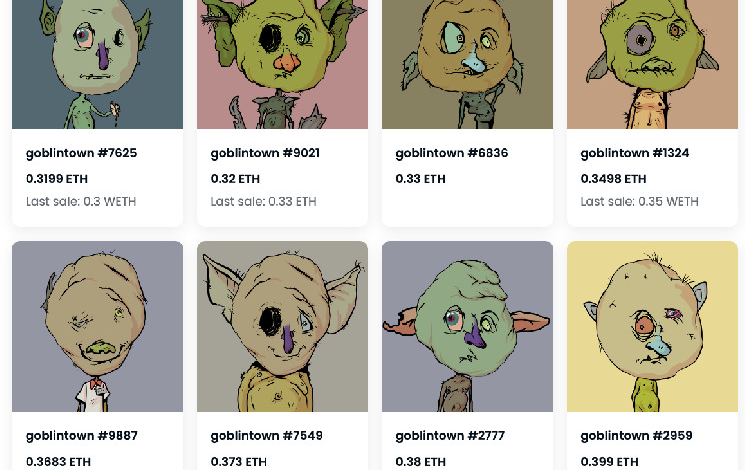Click the 0.3199 ETH price
Viewport: 745px width, 470px height.
click(x=57, y=179)
